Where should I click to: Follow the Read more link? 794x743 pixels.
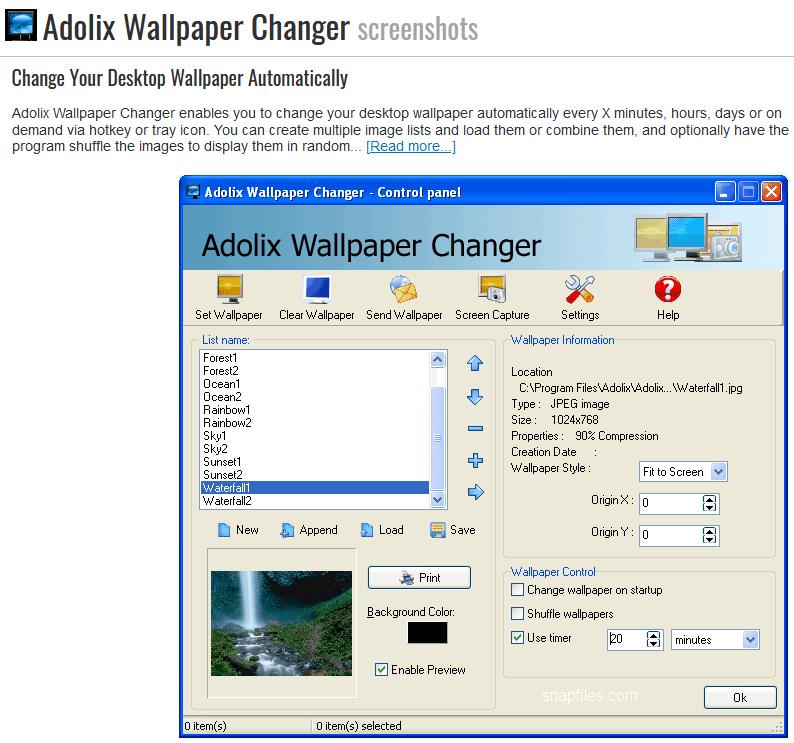(x=411, y=146)
